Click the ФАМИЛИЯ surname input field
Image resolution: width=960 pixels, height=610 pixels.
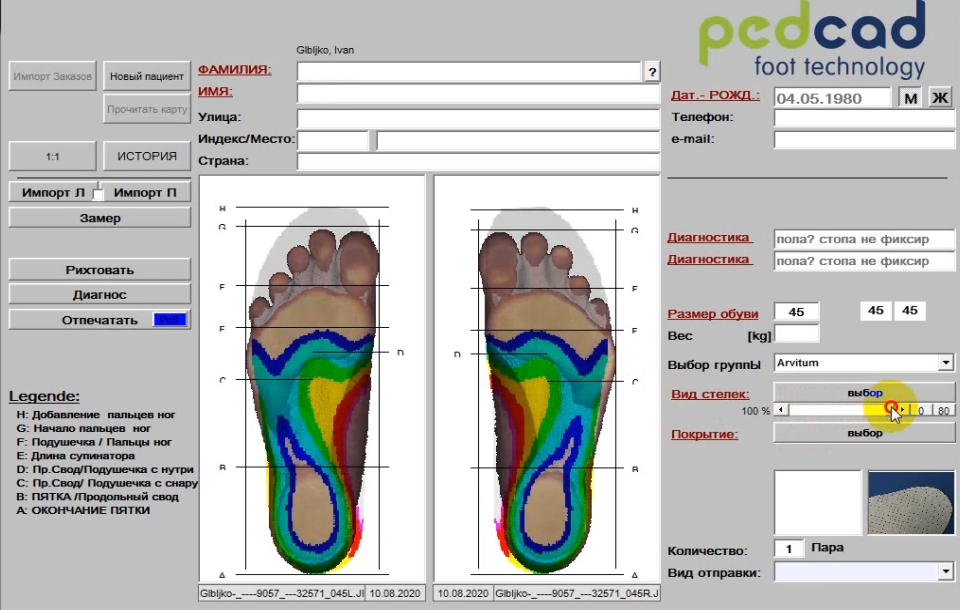pyautogui.click(x=468, y=72)
